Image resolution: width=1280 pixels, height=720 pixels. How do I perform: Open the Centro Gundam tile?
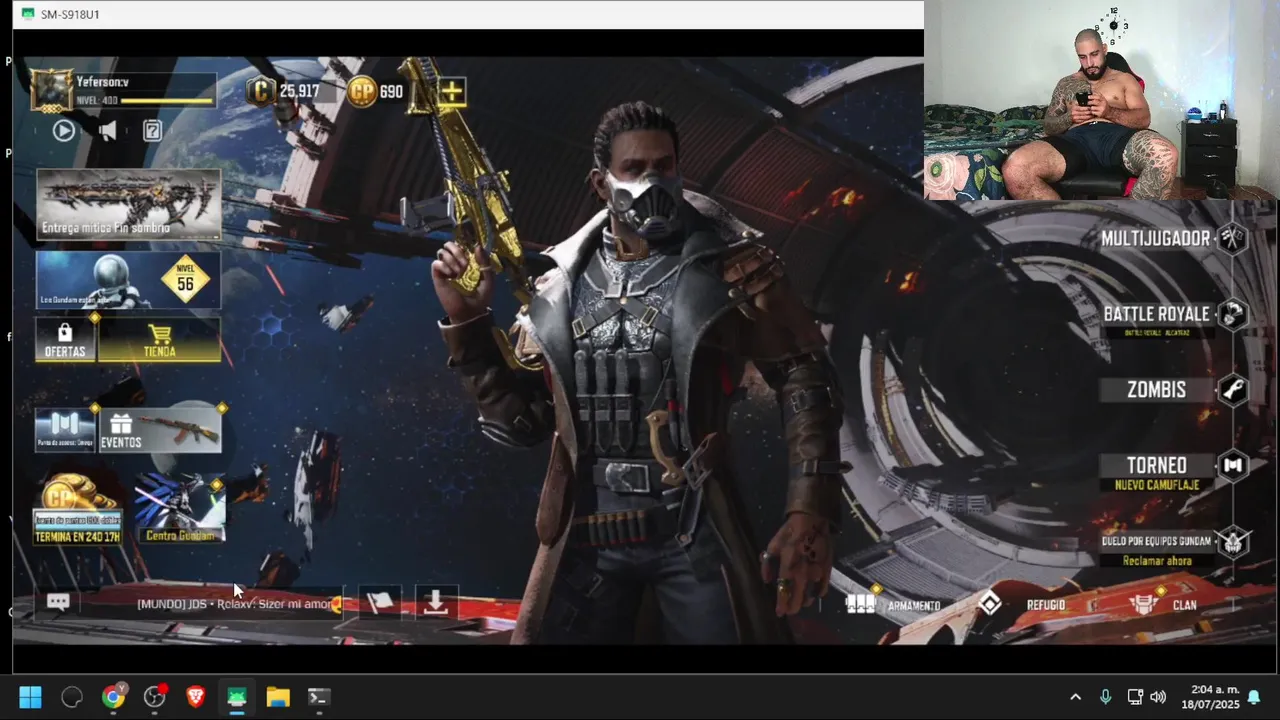pos(181,509)
